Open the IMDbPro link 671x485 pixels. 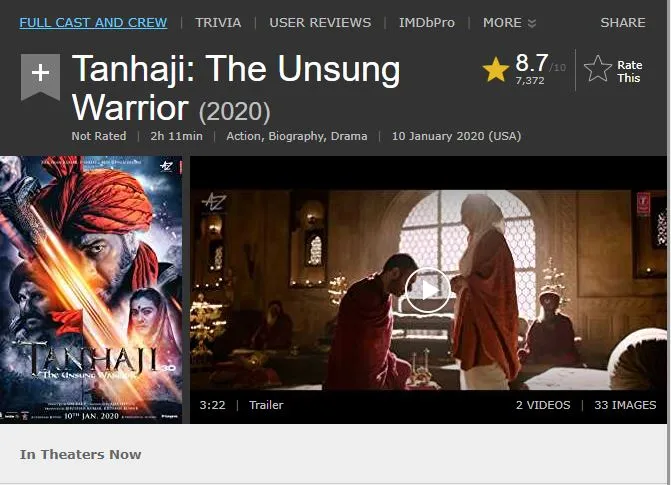click(427, 23)
